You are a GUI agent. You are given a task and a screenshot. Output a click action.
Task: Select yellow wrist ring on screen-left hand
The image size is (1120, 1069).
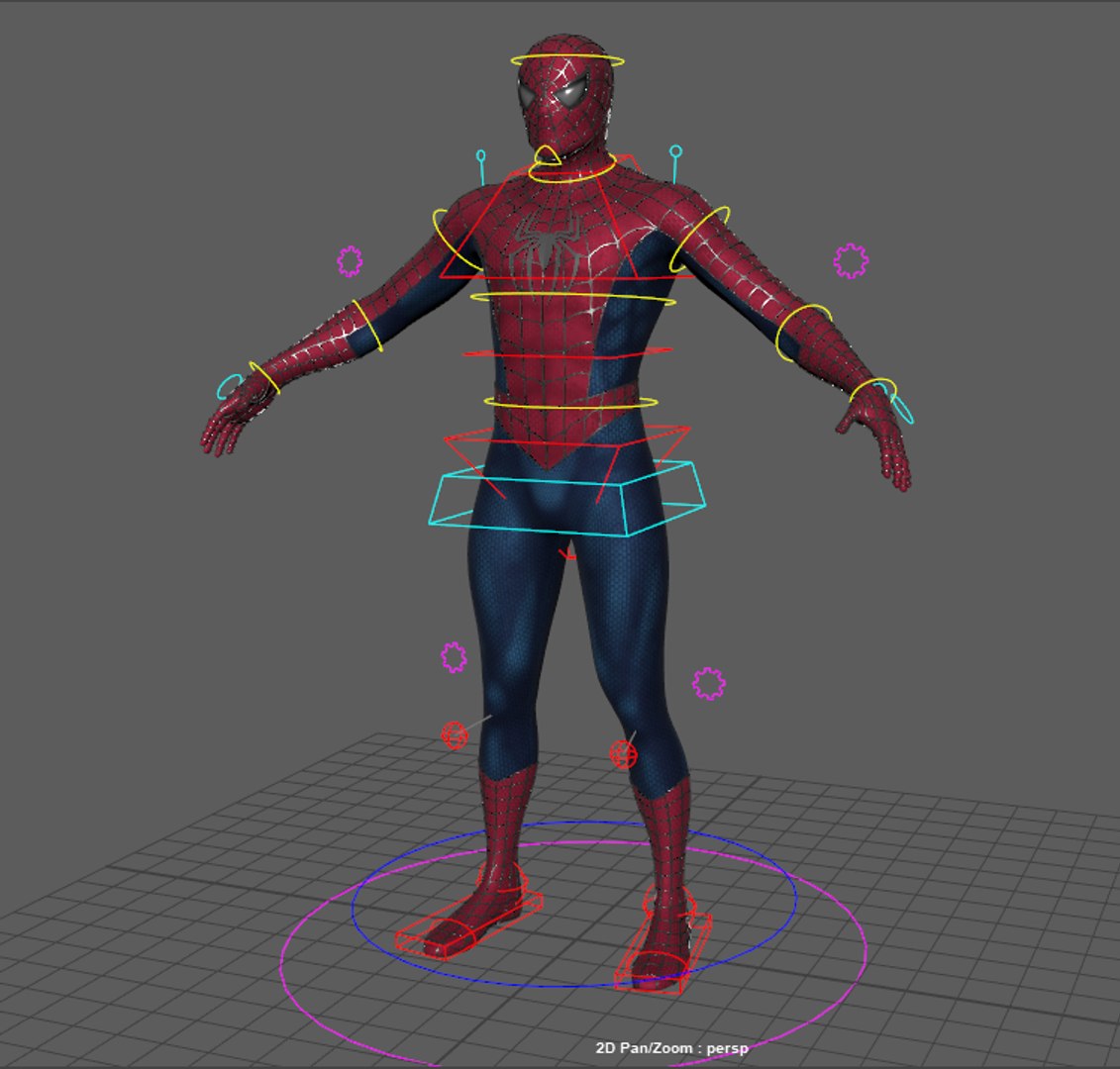pos(264,378)
